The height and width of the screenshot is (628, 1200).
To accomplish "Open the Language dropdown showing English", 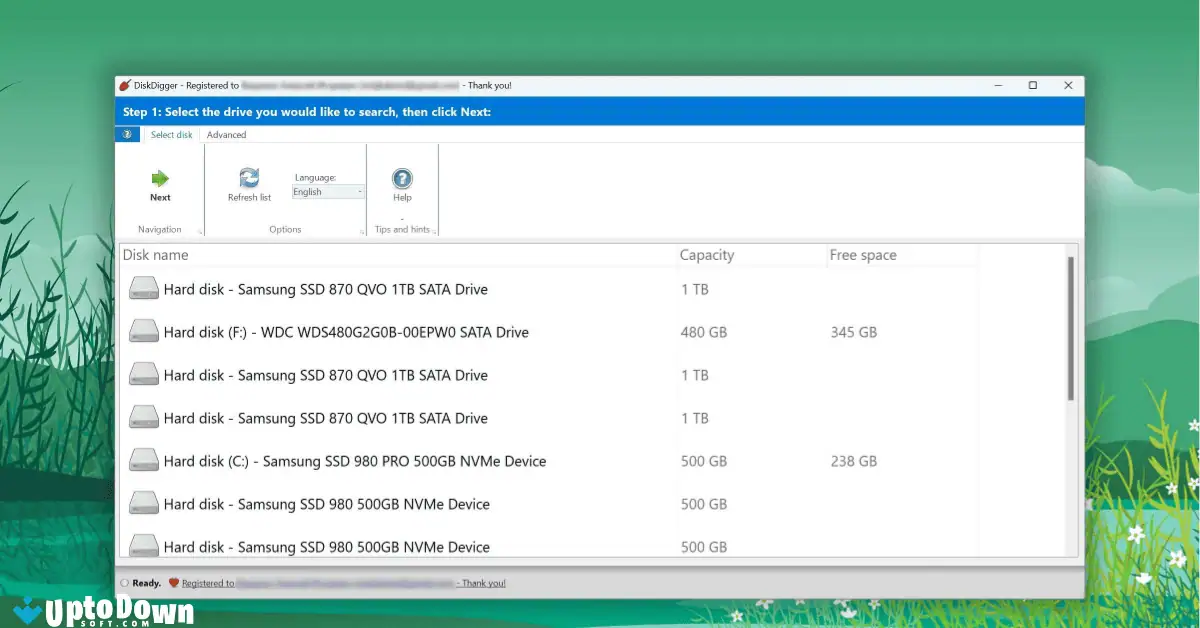I will tap(328, 191).
